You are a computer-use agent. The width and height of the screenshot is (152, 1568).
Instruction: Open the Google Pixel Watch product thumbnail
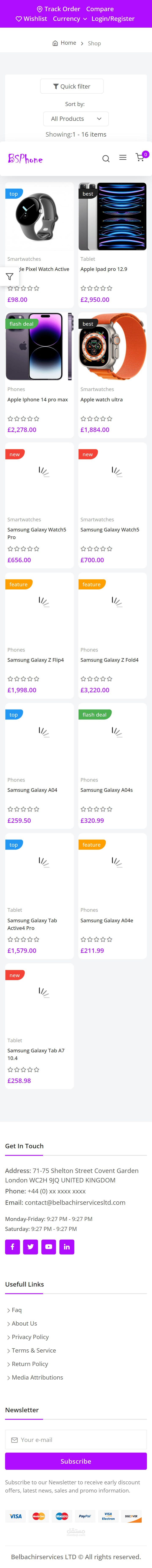point(39,217)
